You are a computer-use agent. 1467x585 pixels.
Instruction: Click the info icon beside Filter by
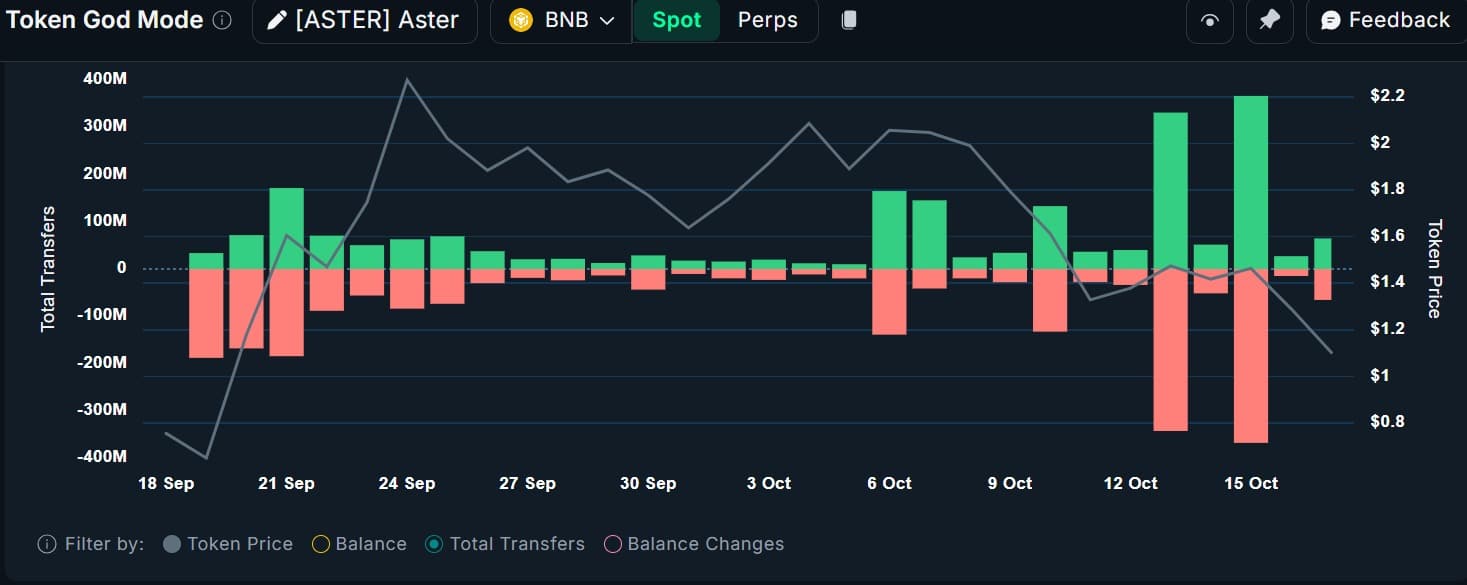pos(46,543)
